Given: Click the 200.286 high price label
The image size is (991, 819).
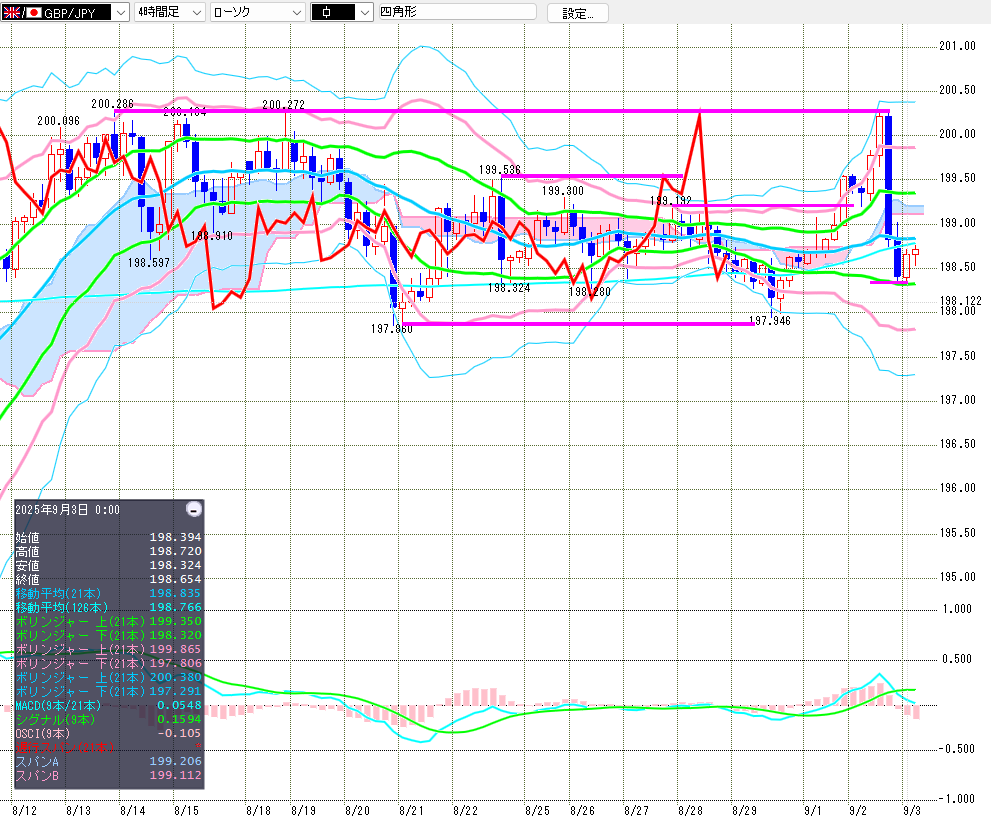Looking at the screenshot, I should [112, 104].
